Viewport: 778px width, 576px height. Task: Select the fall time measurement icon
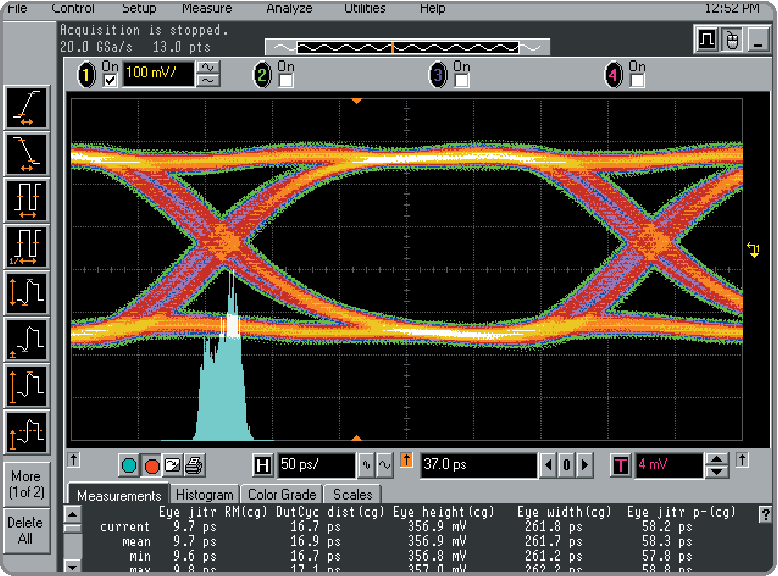coord(27,154)
